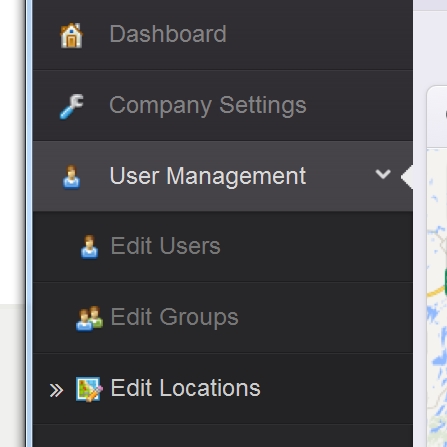Click the double-arrow marker beside Edit Locations
This screenshot has width=447, height=447.
(x=56, y=390)
